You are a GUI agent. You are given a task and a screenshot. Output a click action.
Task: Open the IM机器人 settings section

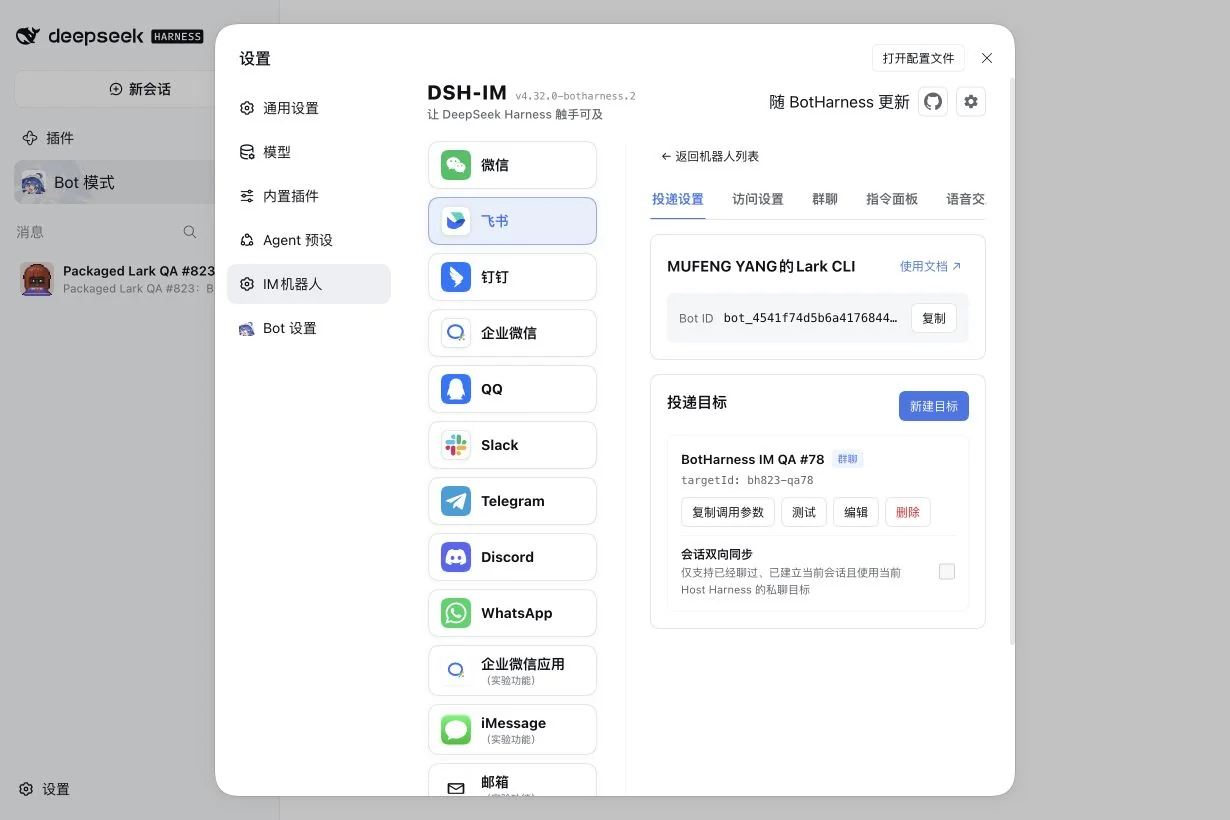coord(309,284)
